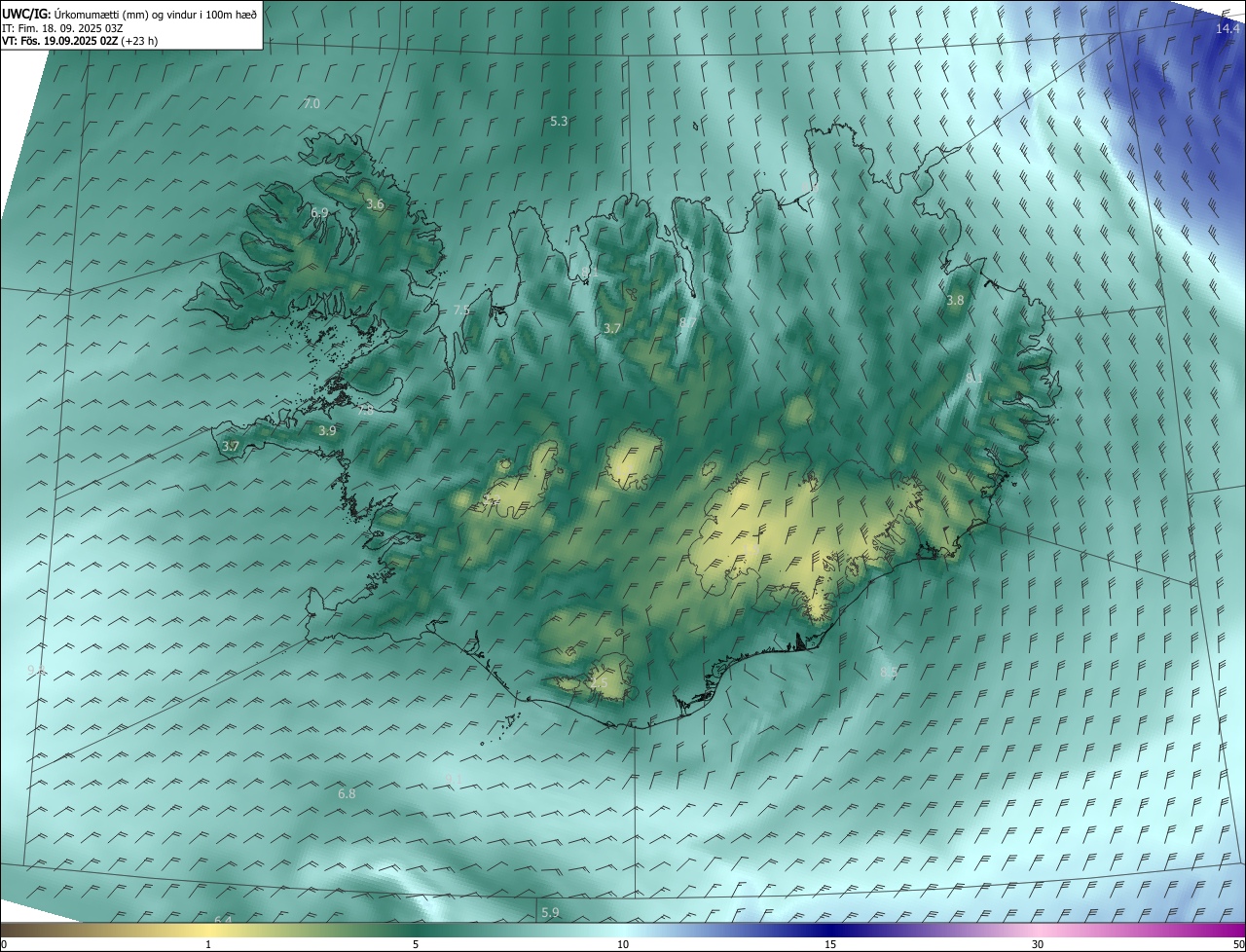Viewport: 1246px width, 952px height.
Task: Click the '50' tick label on the colour scale
Action: (1238, 945)
